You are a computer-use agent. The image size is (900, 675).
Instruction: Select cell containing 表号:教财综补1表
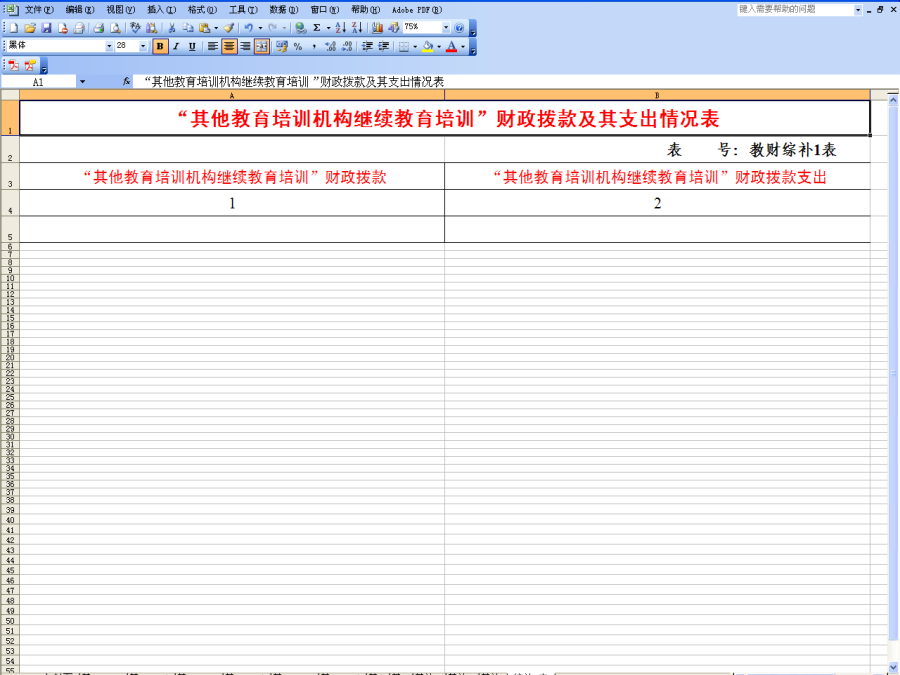click(657, 149)
